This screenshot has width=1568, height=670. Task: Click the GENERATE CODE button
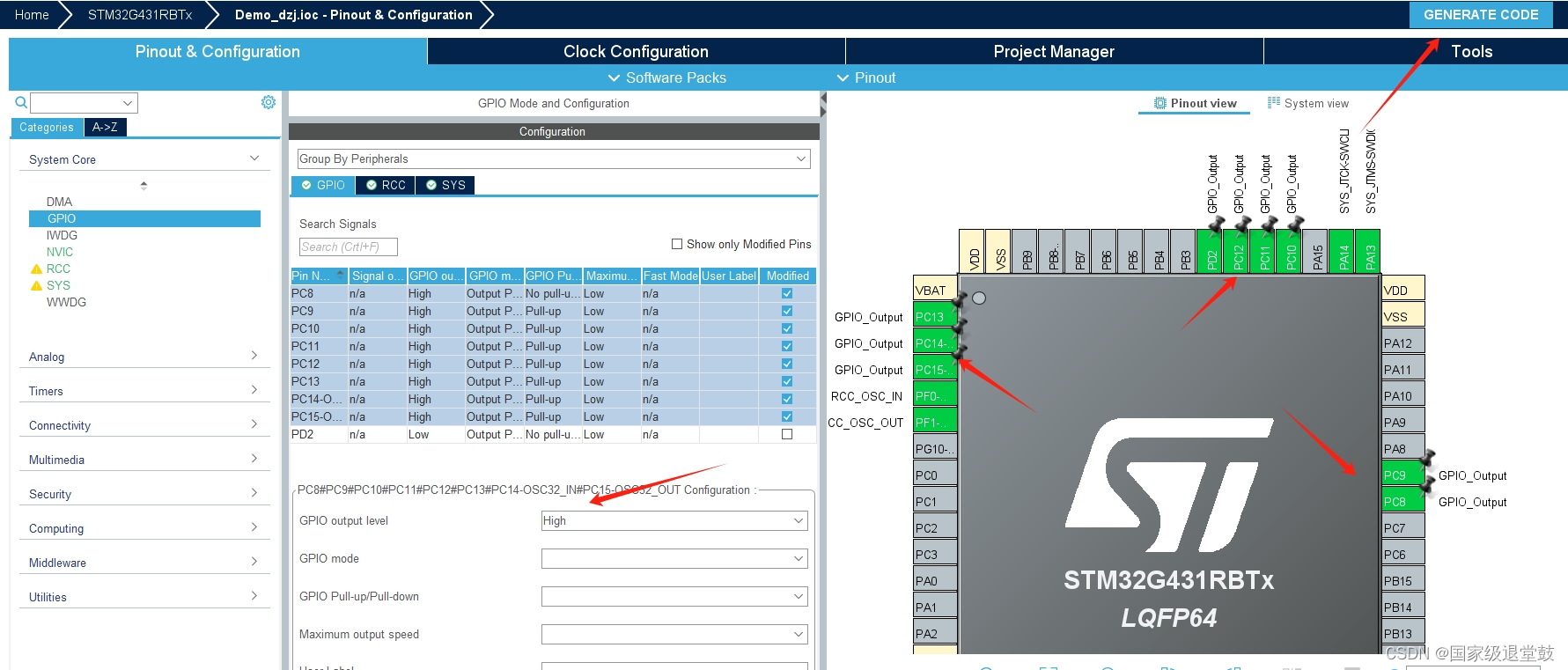point(1481,14)
